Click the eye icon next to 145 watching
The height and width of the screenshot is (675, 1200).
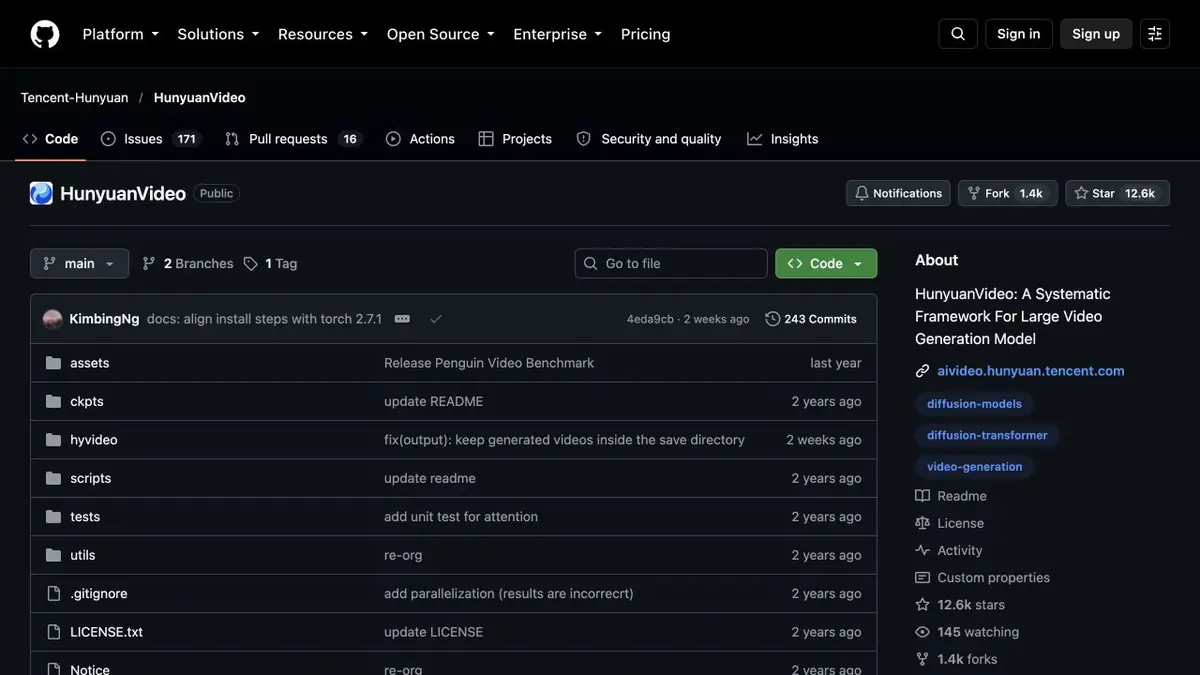tap(922, 632)
